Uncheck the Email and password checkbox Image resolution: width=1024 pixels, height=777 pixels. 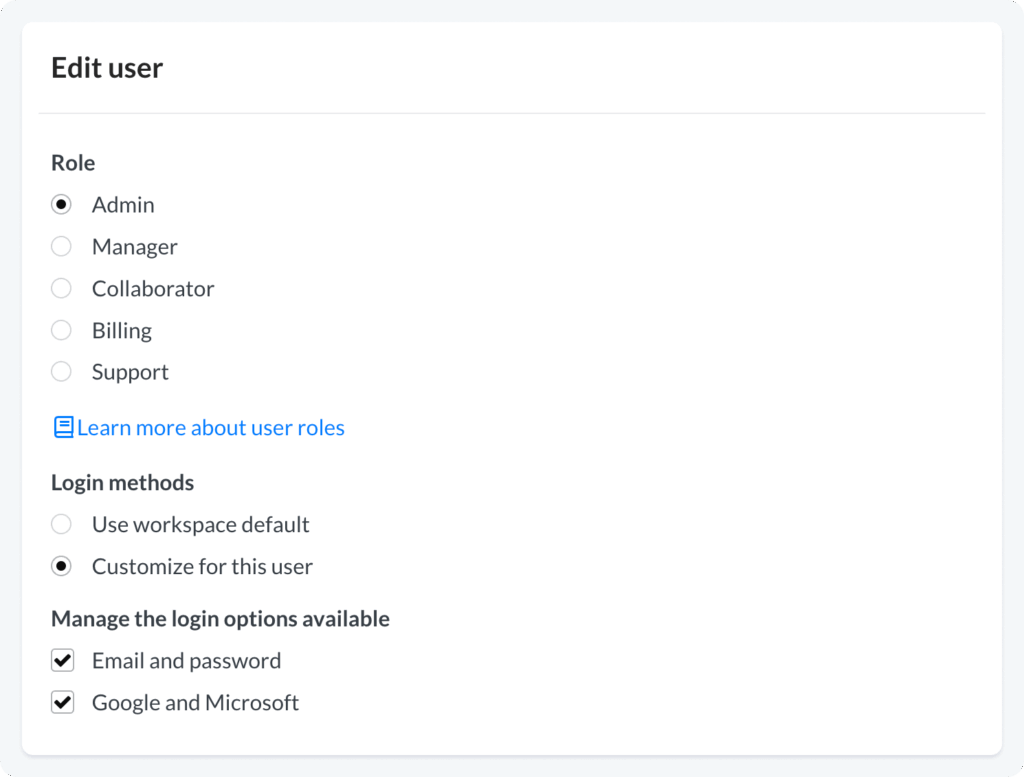pos(63,661)
